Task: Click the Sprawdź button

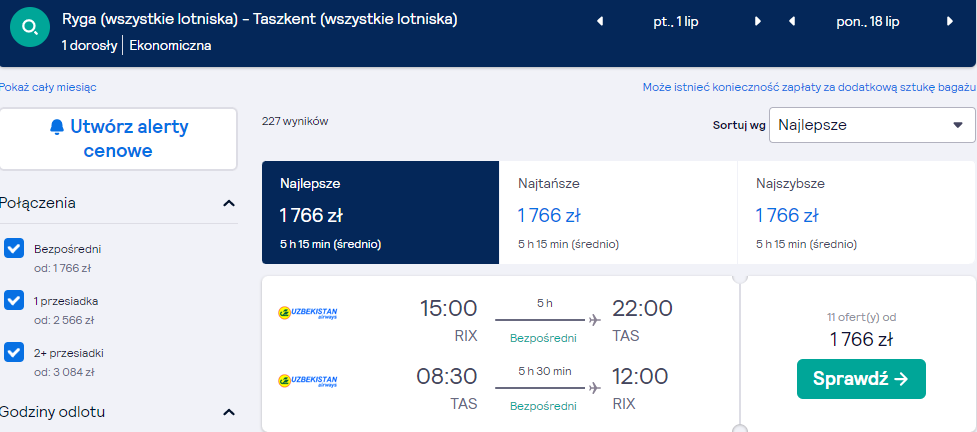Action: pos(861,379)
